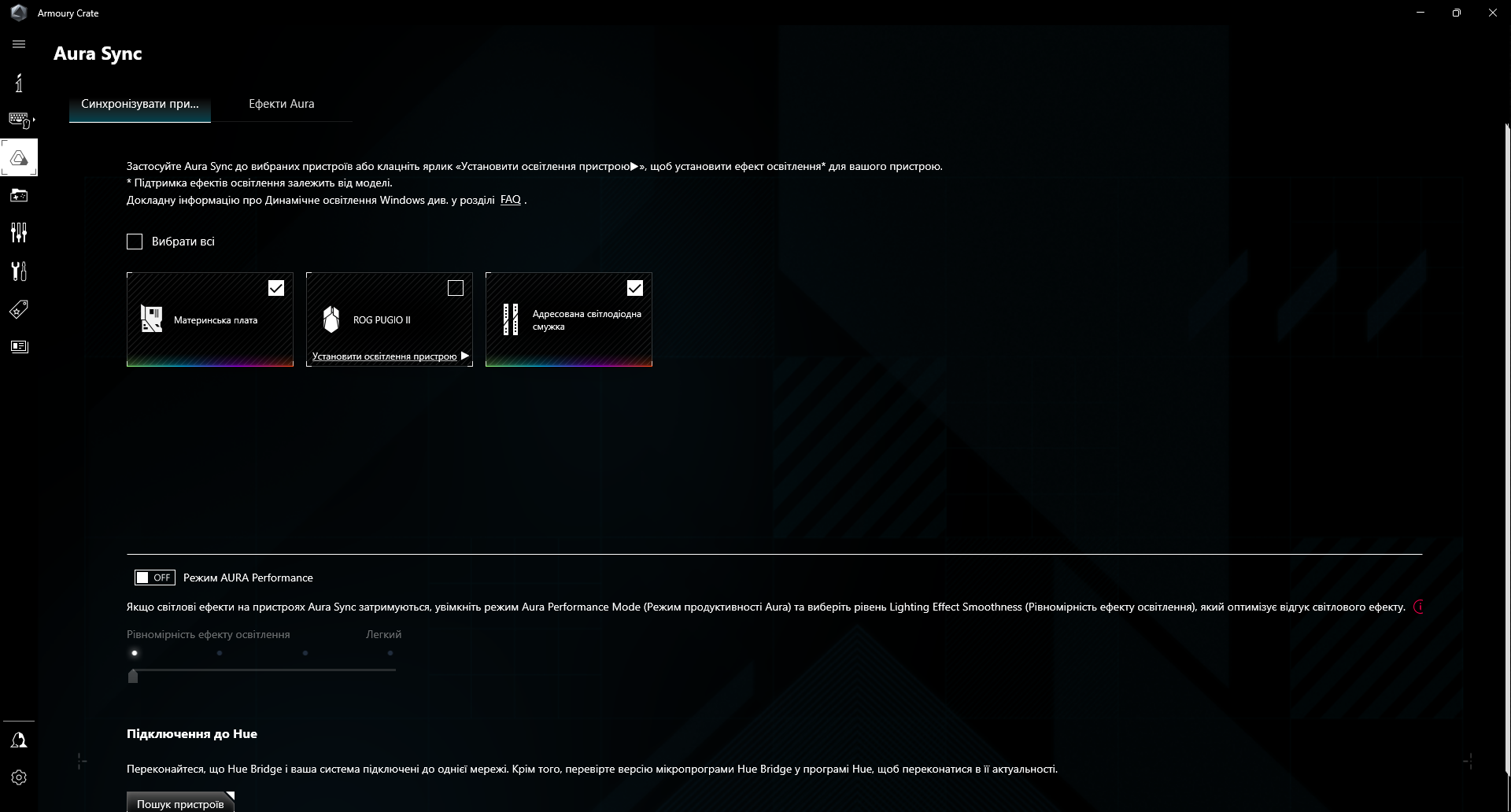
Task: Click the 'ROG PUGIO II' label
Action: pos(382,320)
